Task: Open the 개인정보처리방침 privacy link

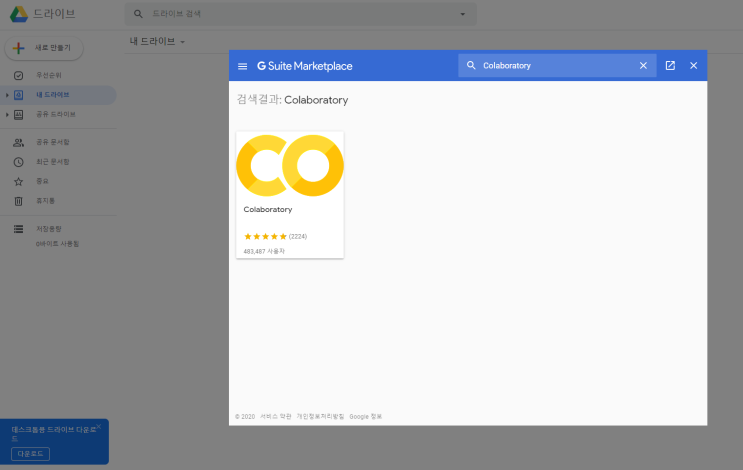Action: 320,416
